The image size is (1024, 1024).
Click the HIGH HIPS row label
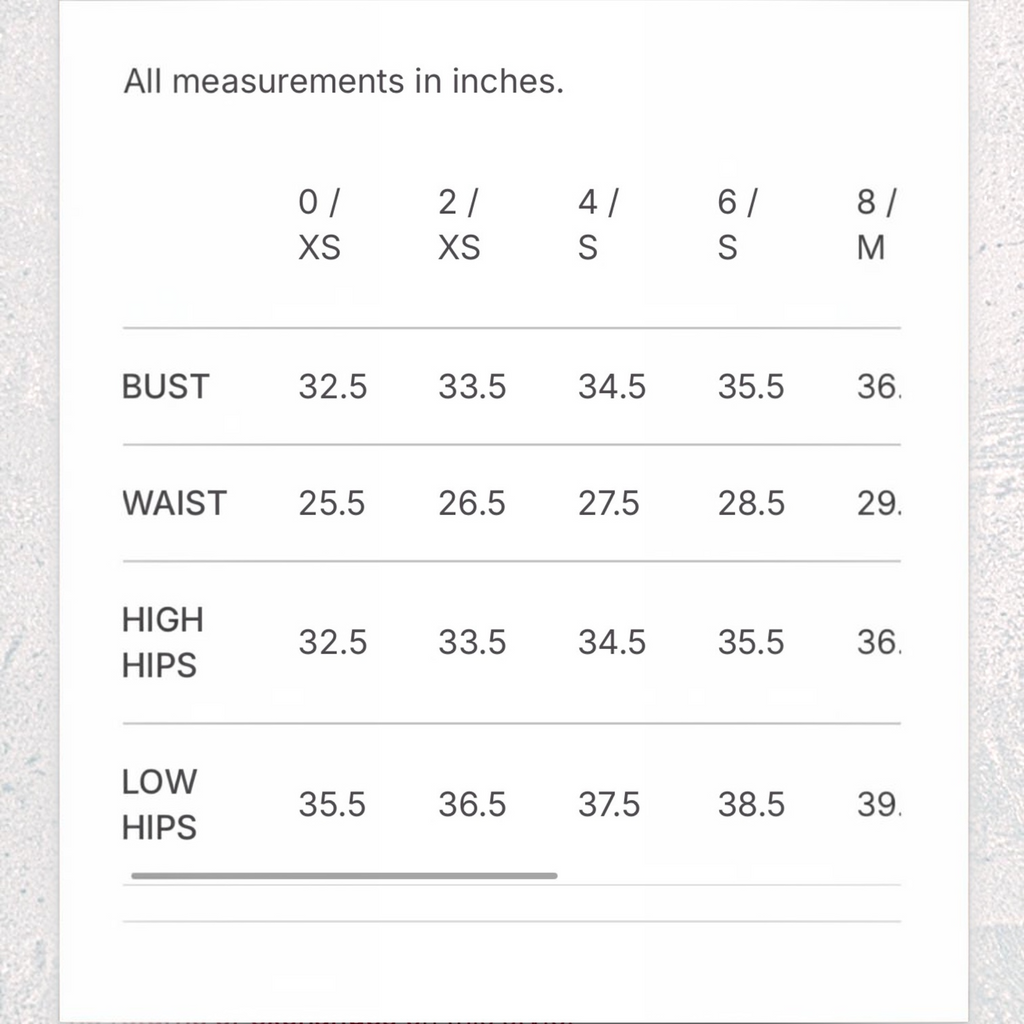[x=163, y=643]
